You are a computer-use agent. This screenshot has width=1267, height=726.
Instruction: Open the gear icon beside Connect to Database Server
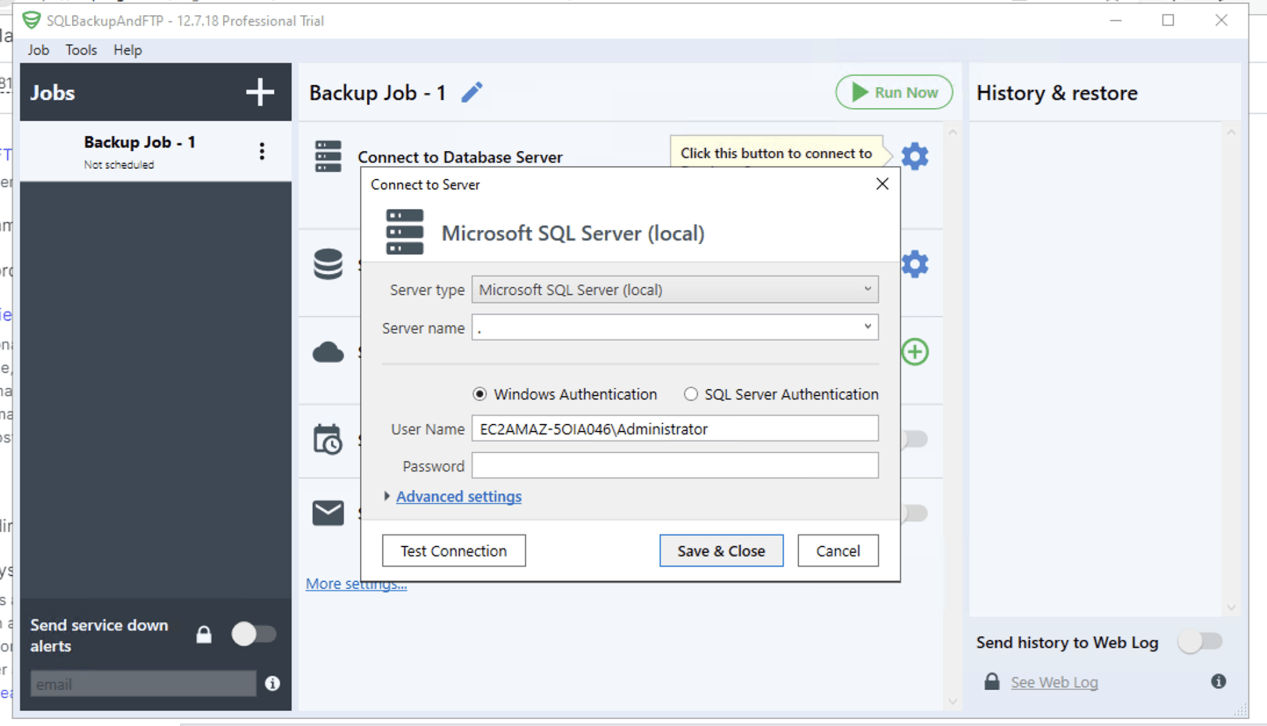913,156
